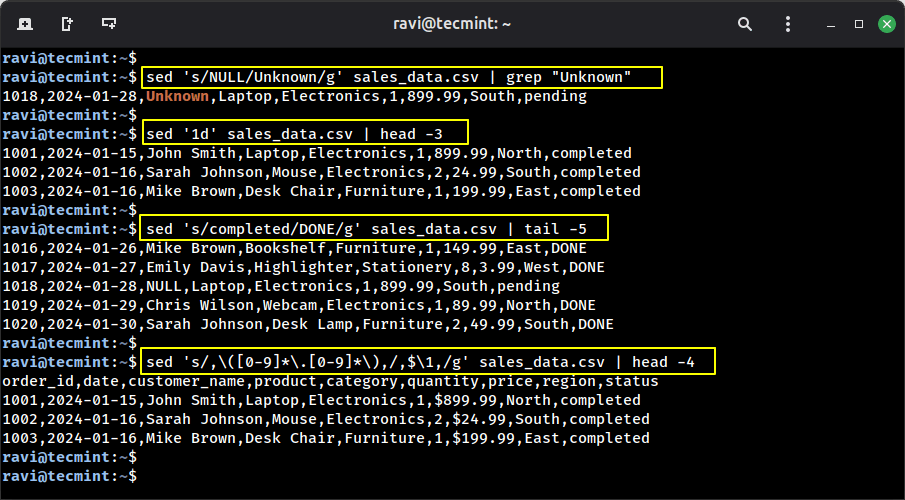Screen dimensions: 905x500
Task: Click the Emily Davis Highlighter output line
Action: [303, 267]
